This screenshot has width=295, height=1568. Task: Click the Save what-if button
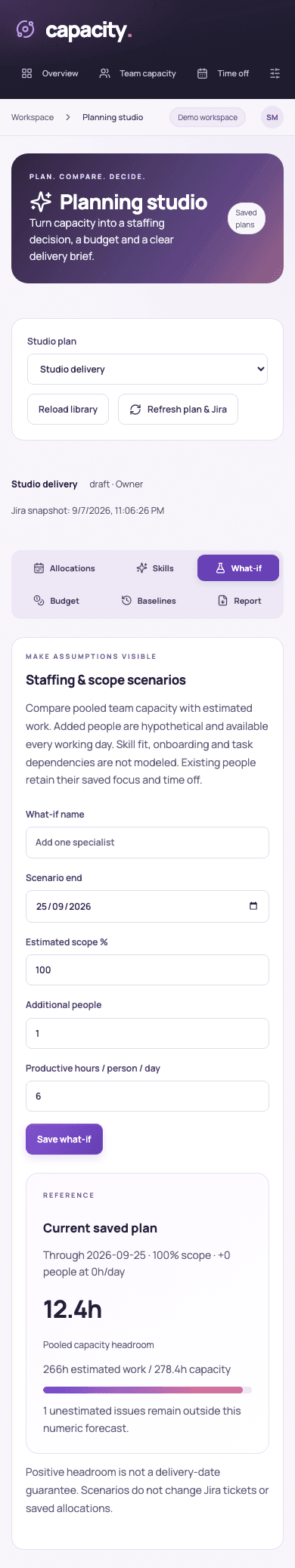(64, 1139)
